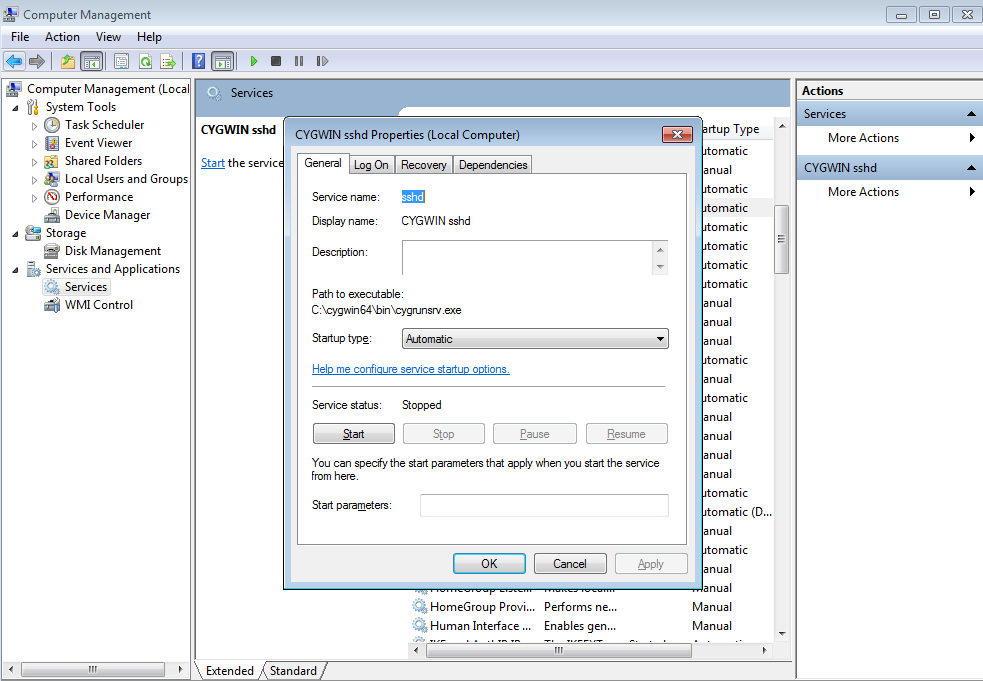
Task: Open the Help icon in the toolbar
Action: pos(197,61)
